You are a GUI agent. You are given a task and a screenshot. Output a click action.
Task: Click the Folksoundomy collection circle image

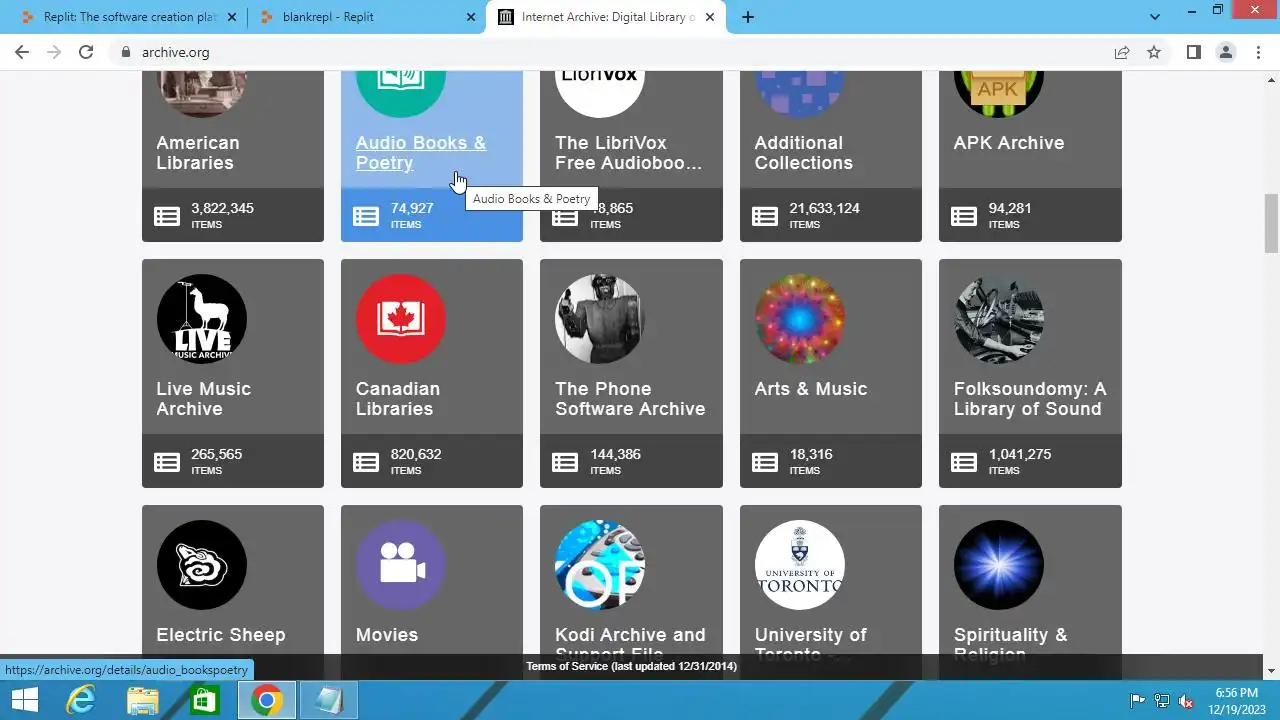(998, 319)
